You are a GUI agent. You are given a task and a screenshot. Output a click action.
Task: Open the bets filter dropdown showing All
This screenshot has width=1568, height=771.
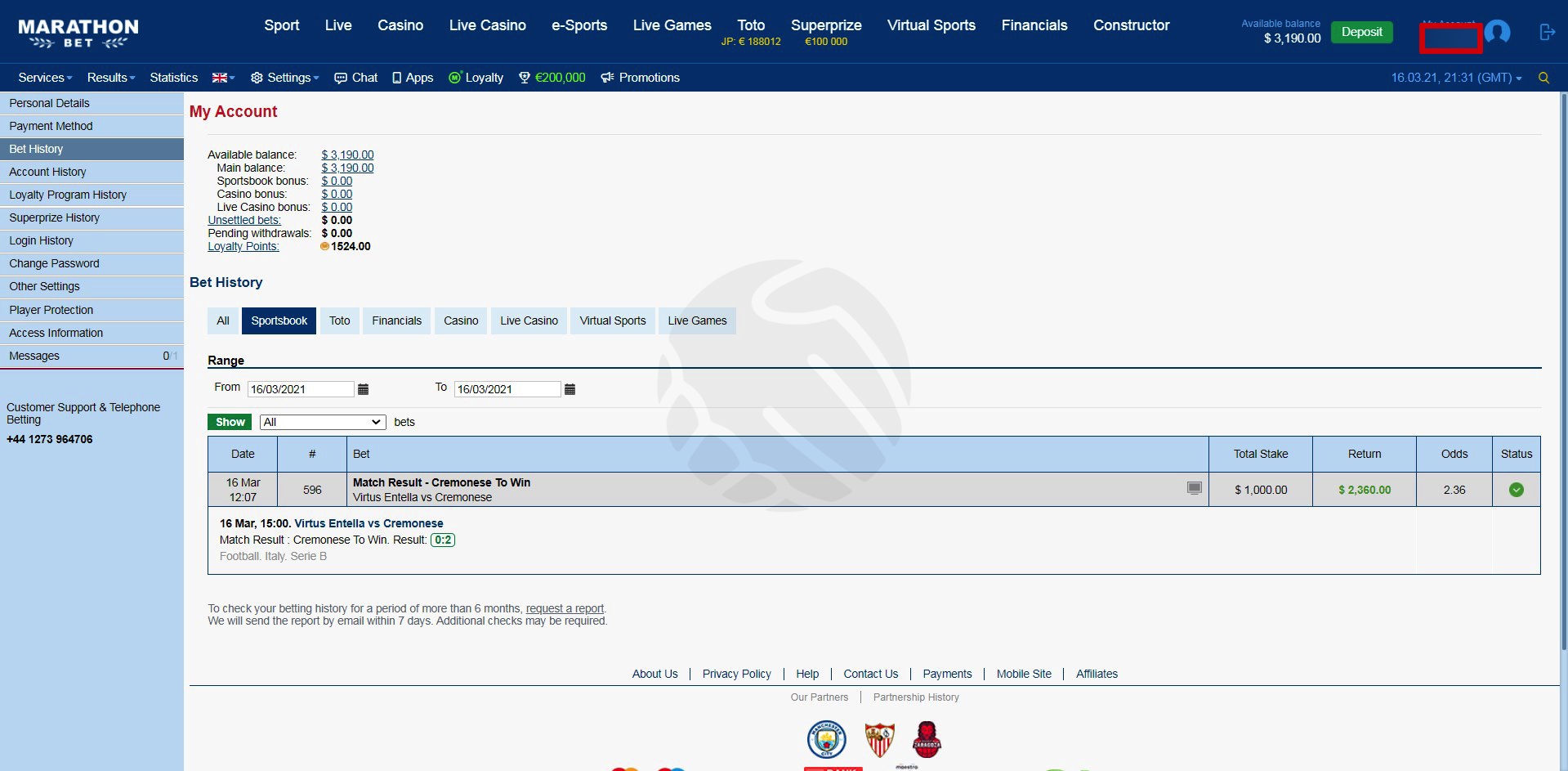[323, 422]
